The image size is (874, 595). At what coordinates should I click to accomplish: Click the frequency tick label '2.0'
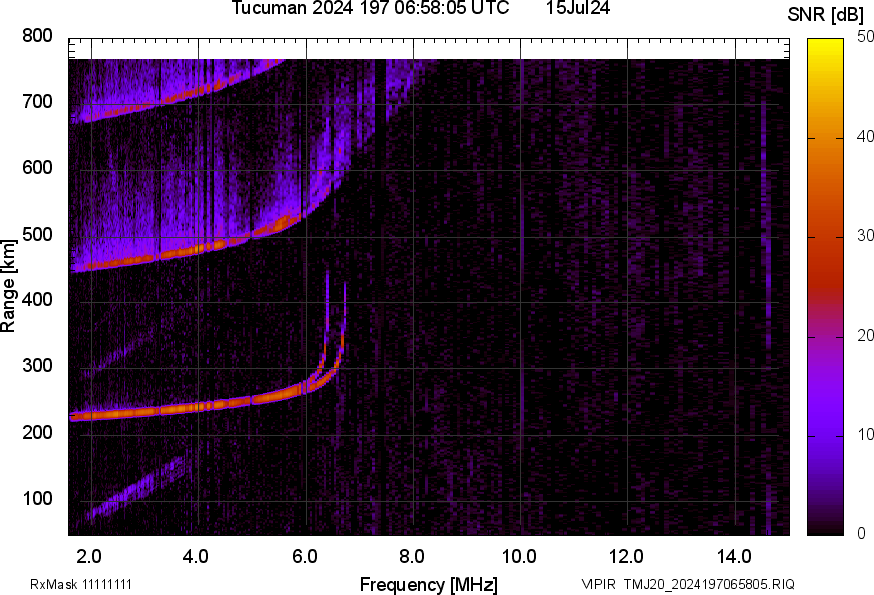pos(89,556)
